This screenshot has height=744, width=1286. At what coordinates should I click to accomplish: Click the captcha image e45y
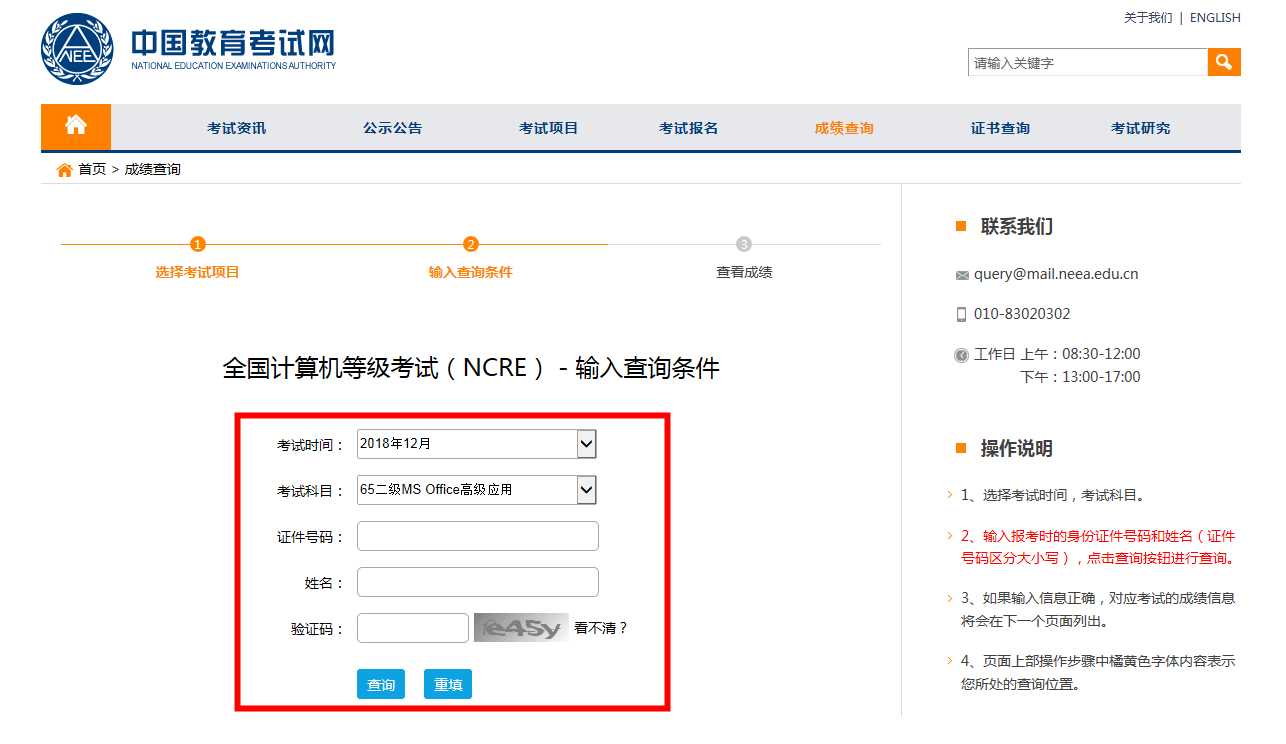(521, 628)
